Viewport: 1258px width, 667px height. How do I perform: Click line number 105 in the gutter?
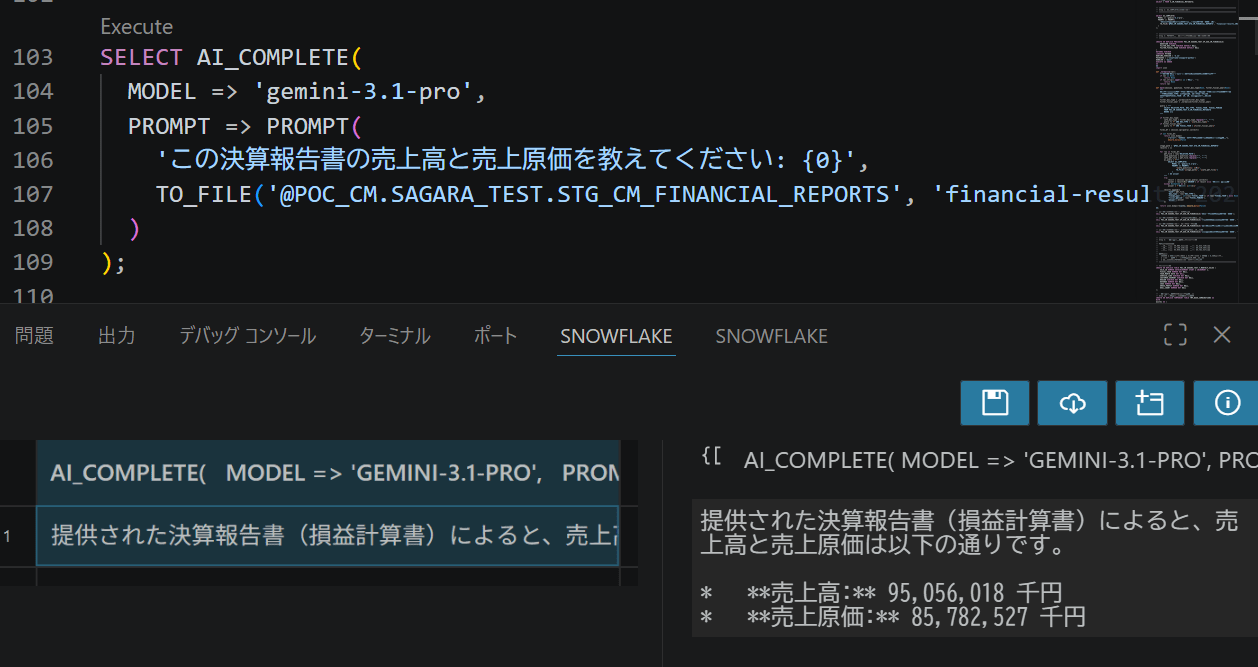click(33, 126)
